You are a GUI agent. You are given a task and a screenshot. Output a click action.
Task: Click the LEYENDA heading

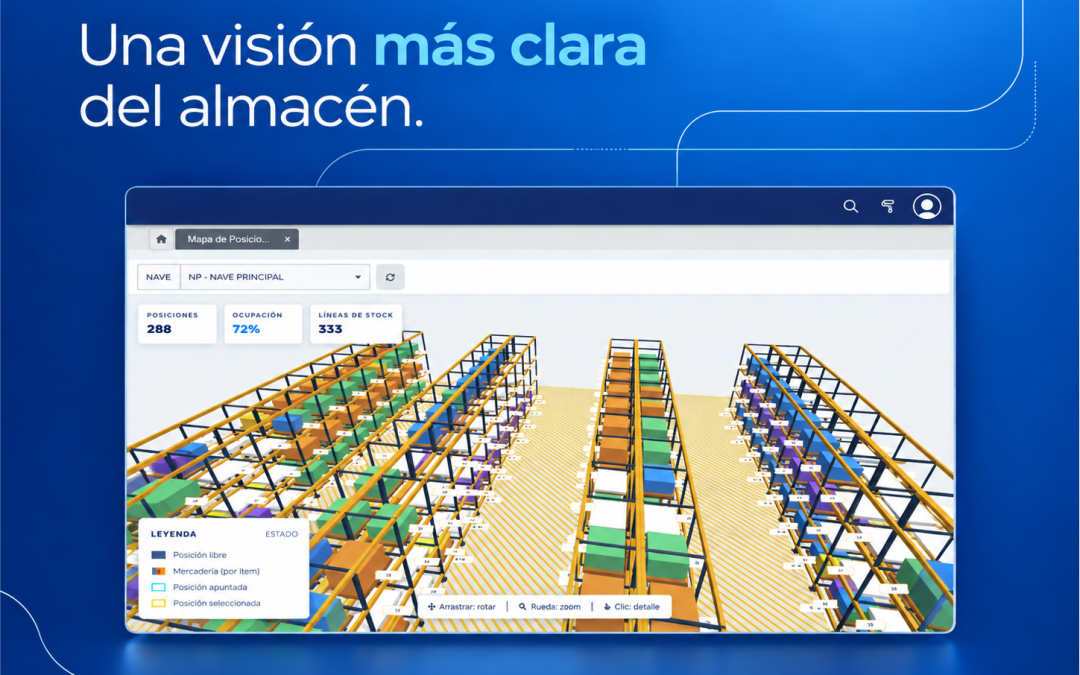pyautogui.click(x=174, y=534)
